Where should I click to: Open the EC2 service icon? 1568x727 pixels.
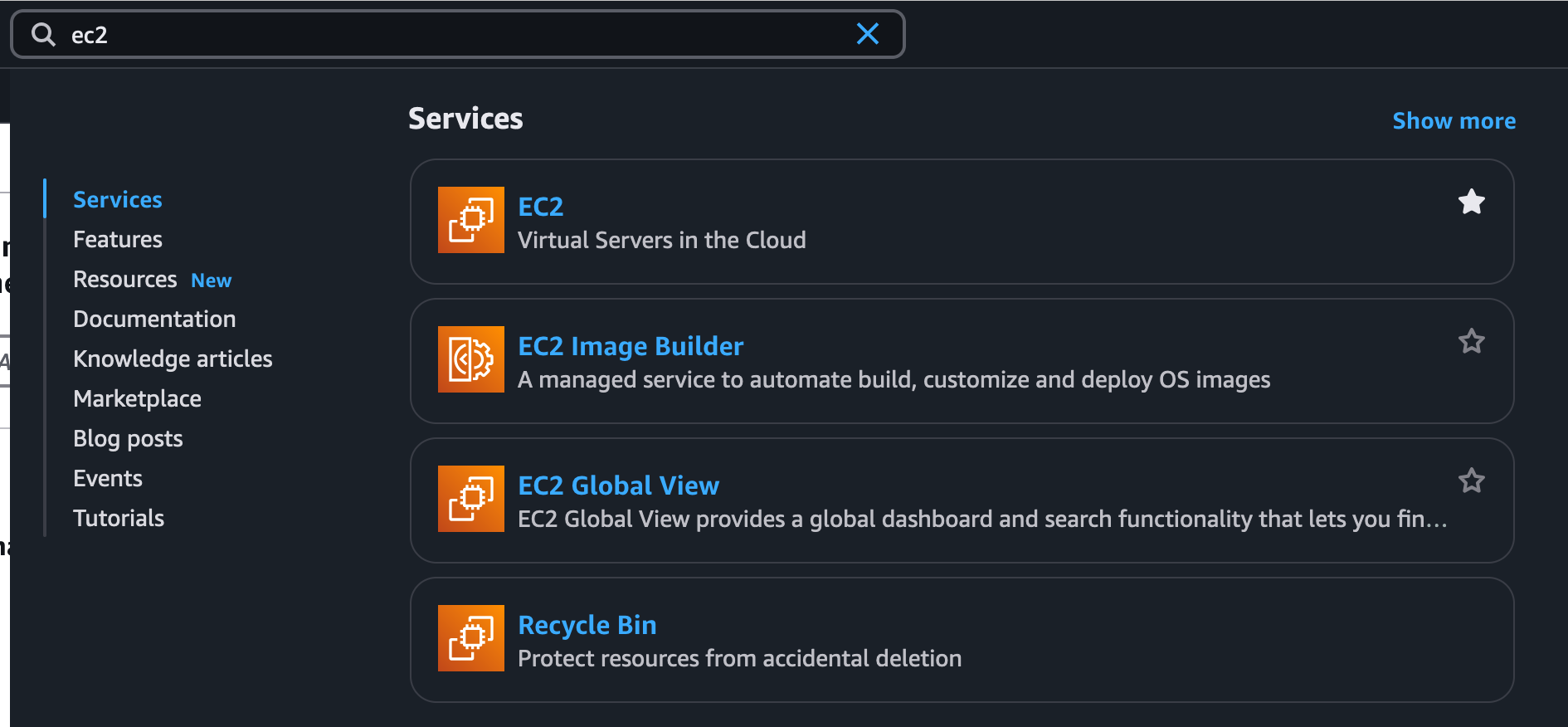click(471, 220)
